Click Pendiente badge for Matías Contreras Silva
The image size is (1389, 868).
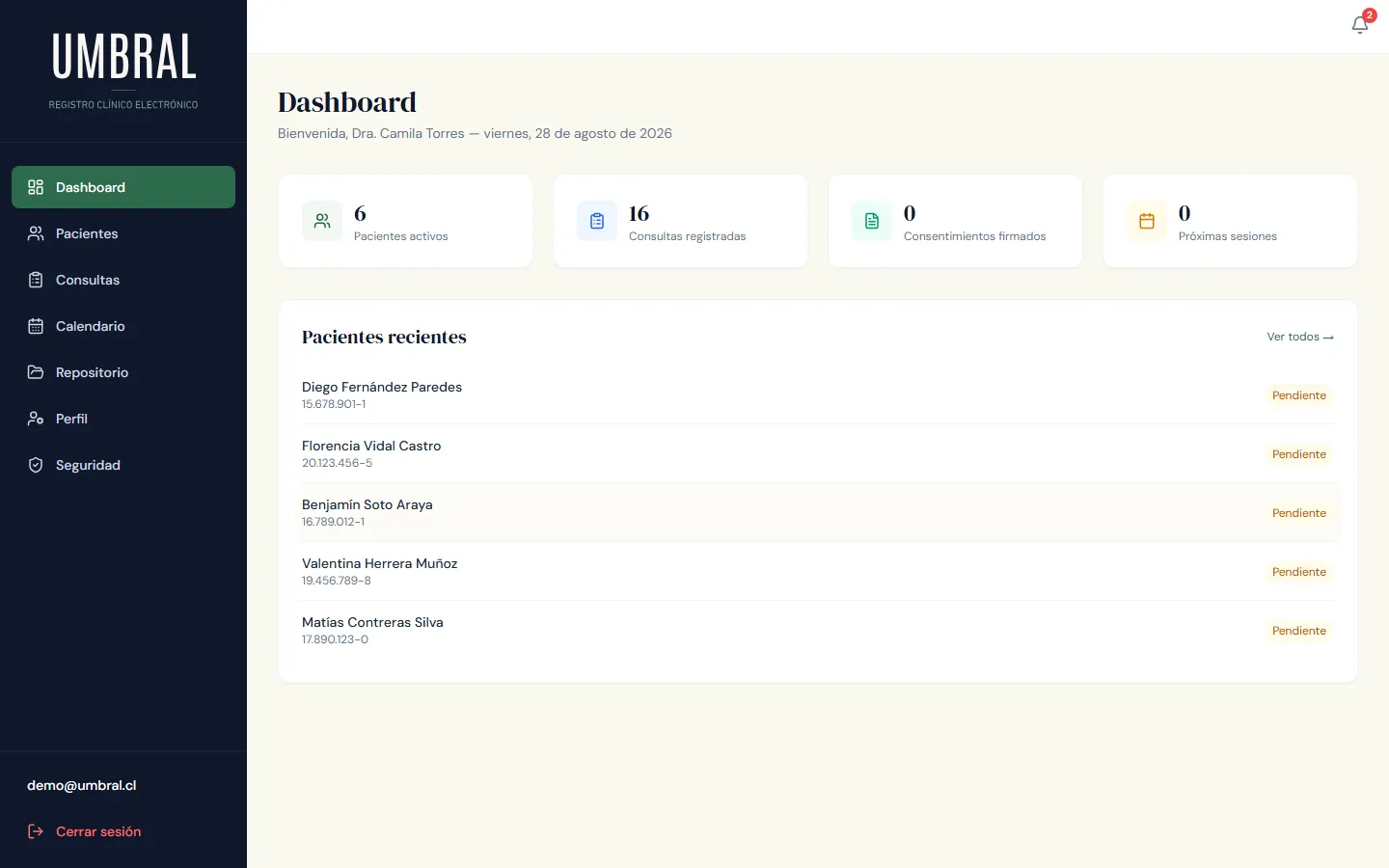click(x=1299, y=631)
